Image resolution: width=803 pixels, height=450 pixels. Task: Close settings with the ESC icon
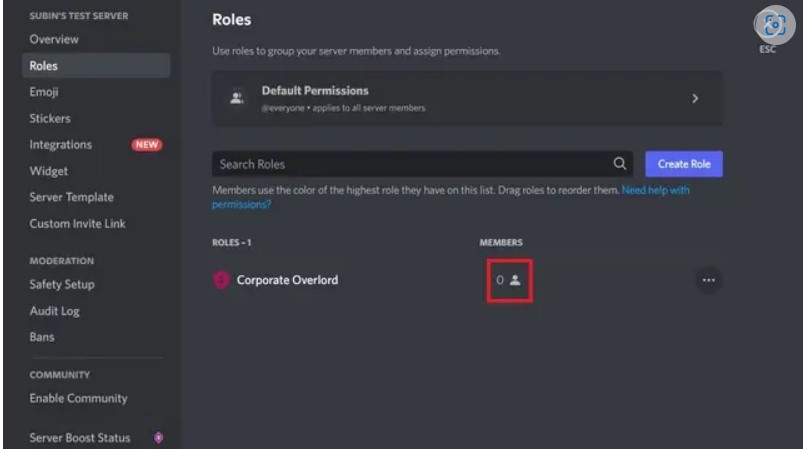(768, 25)
